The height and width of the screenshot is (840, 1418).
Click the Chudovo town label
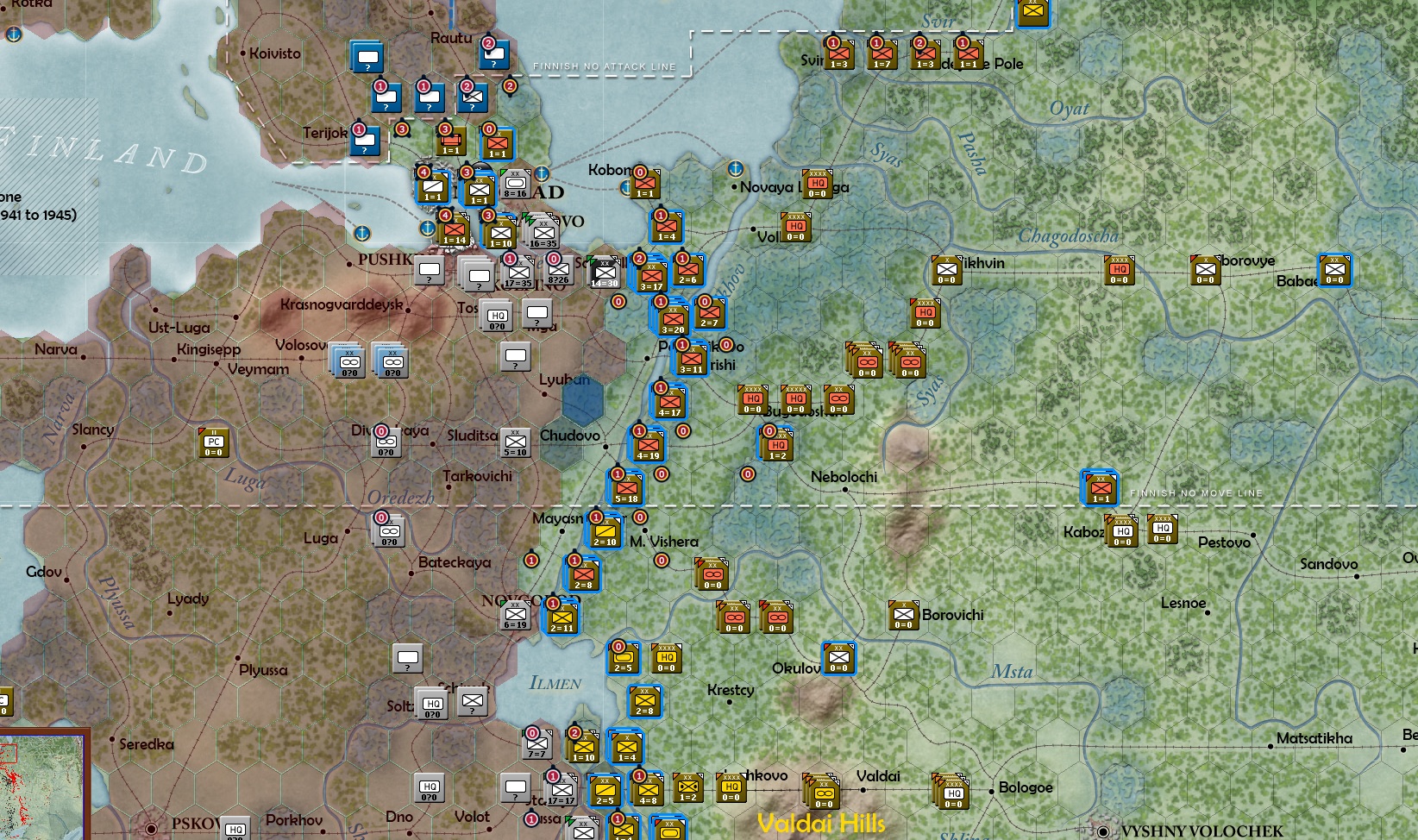tap(569, 436)
